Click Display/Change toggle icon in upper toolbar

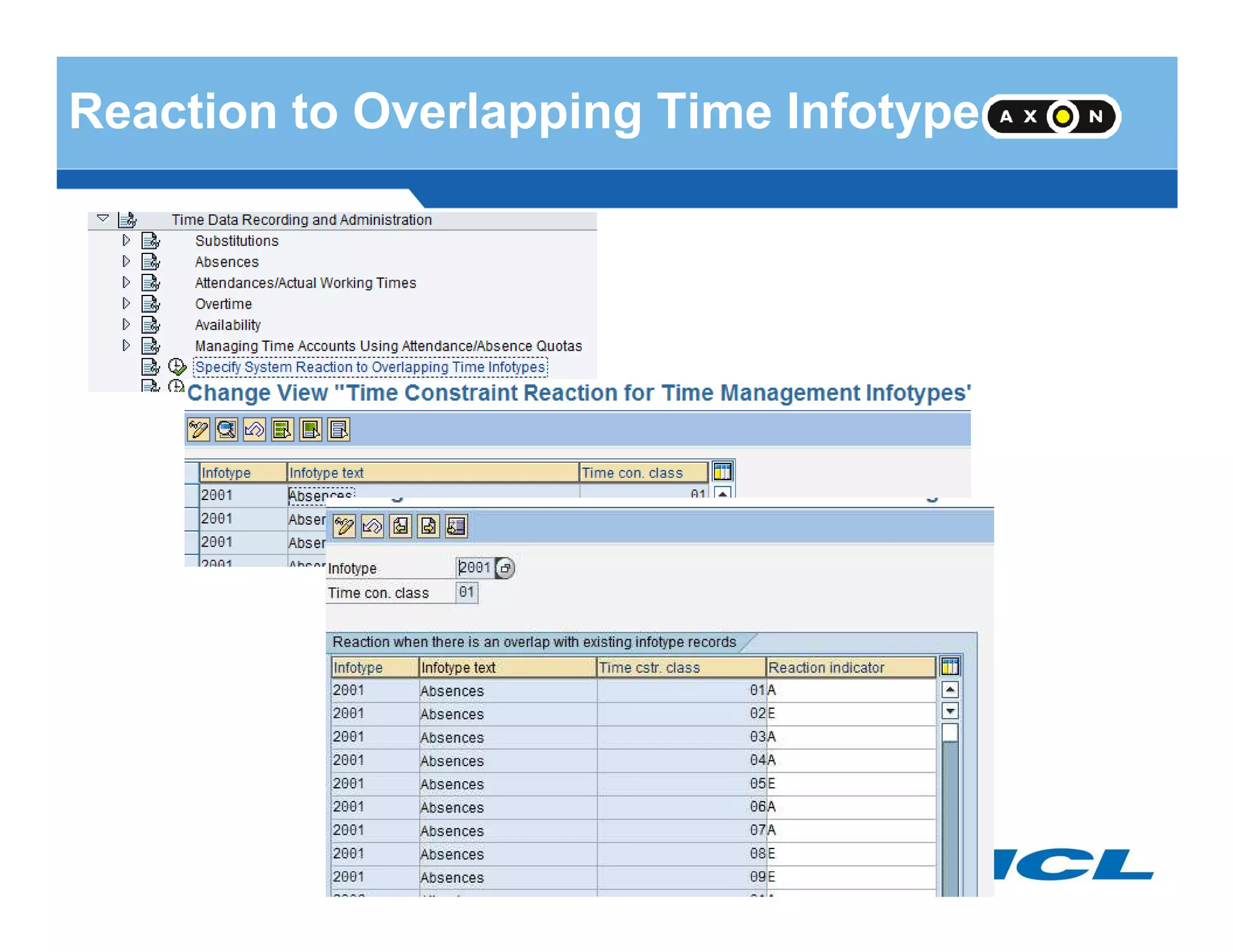point(198,430)
